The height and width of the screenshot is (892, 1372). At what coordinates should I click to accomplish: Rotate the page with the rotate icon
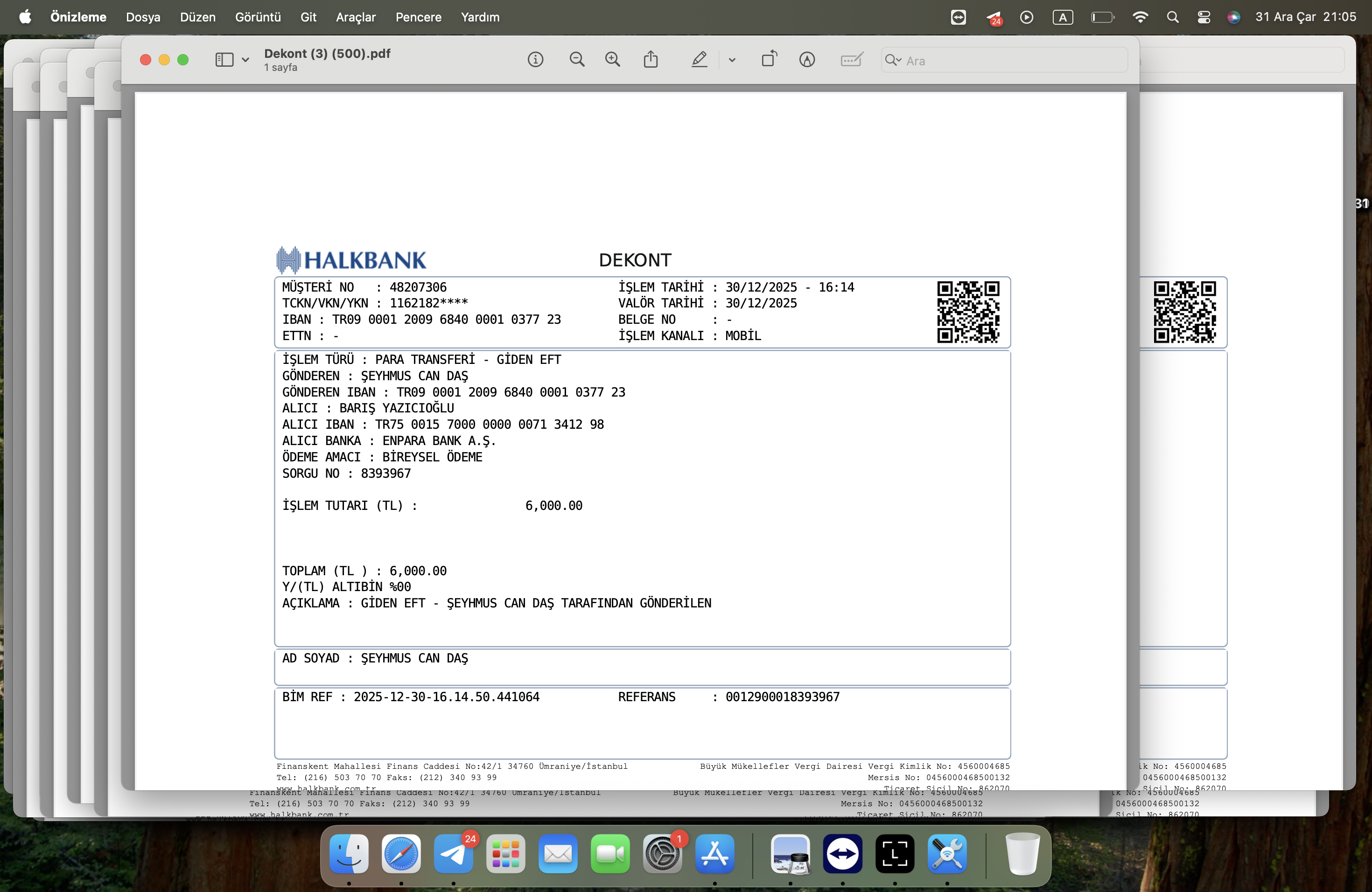tap(769, 59)
